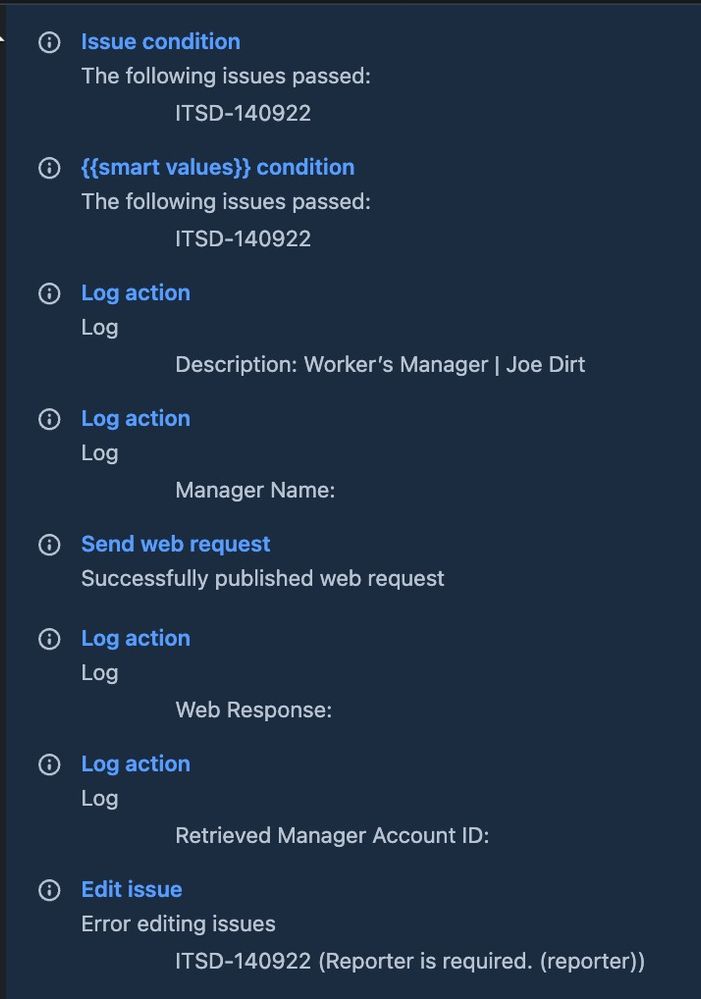701x999 pixels.
Task: Open Log action above Worker's Manager description
Action: click(x=136, y=293)
